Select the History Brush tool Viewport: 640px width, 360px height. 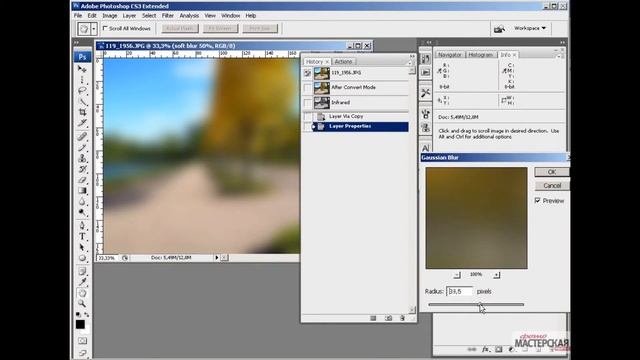82,169
